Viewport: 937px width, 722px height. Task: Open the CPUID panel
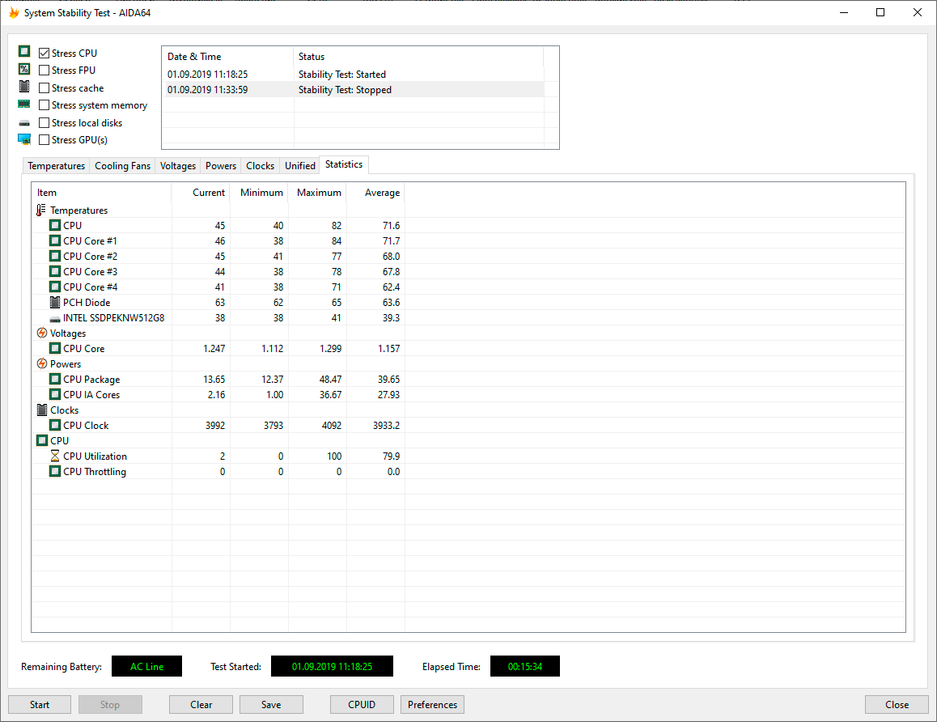pyautogui.click(x=362, y=705)
